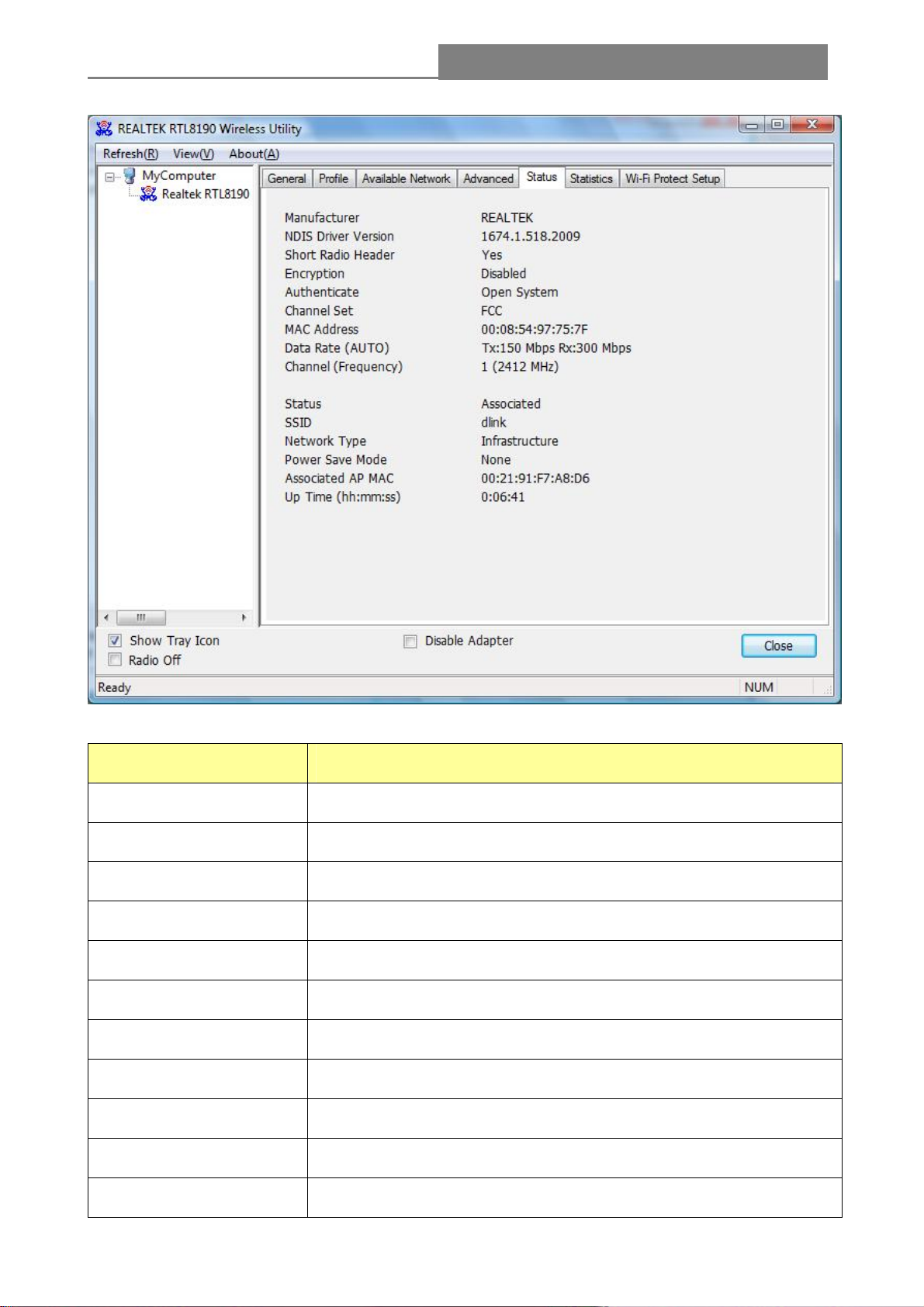Switch to the General tab
924x1307 pixels.
pyautogui.click(x=286, y=178)
